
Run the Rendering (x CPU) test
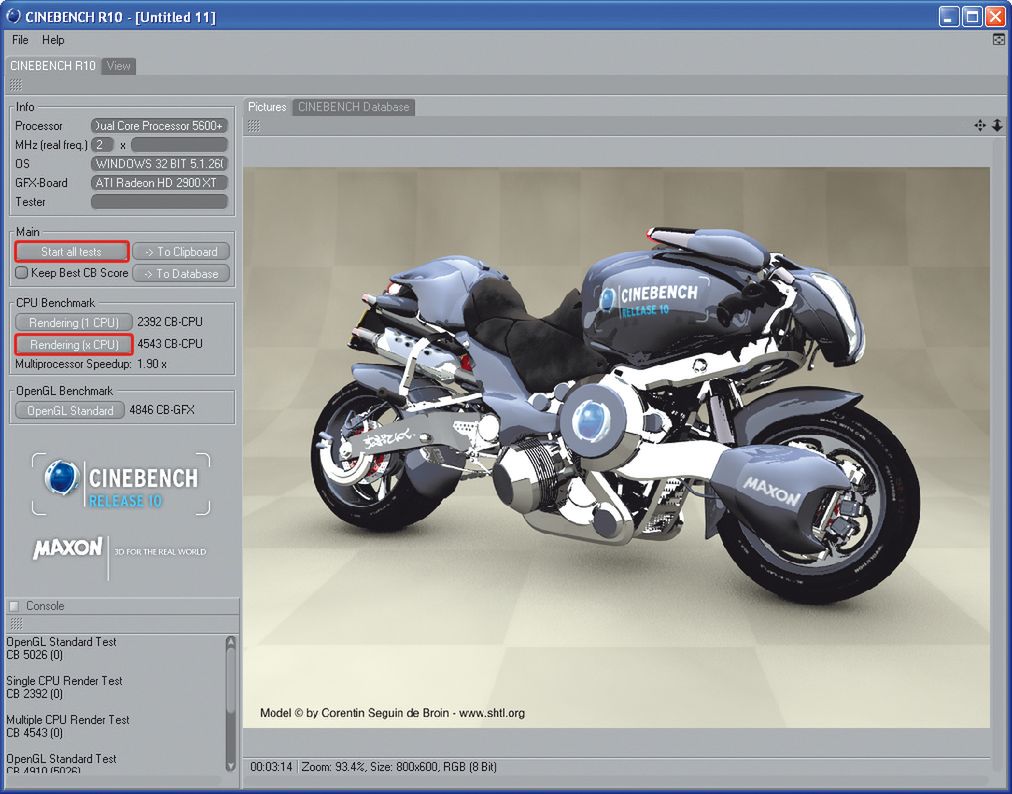click(74, 345)
